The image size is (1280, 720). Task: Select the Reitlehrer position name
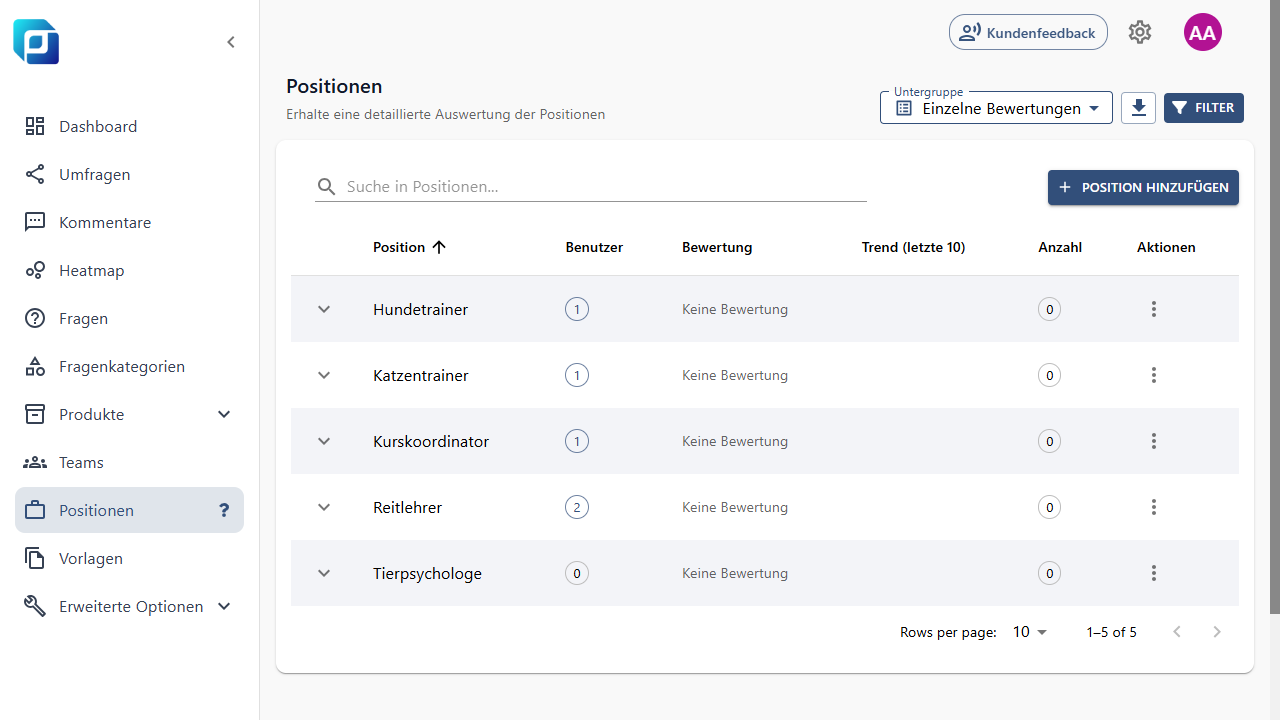(x=407, y=507)
